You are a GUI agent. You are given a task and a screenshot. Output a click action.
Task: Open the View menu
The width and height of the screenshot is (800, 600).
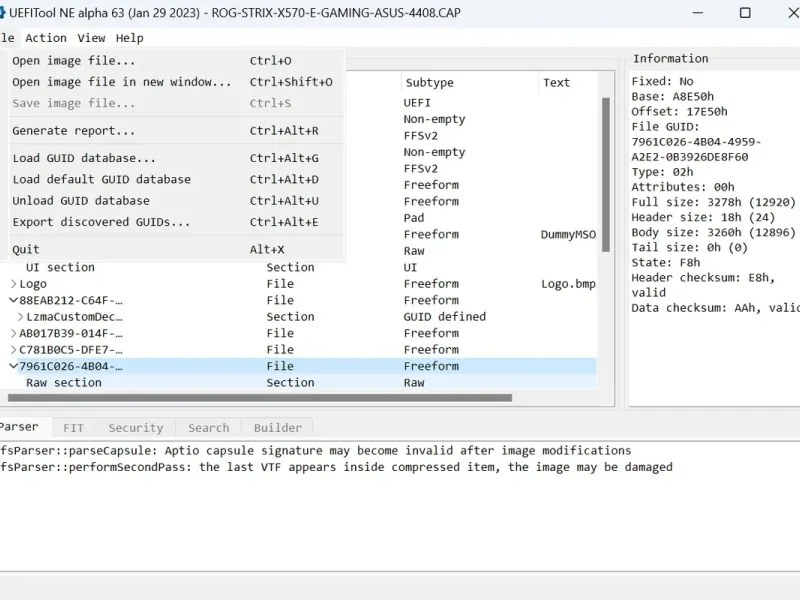pos(91,38)
